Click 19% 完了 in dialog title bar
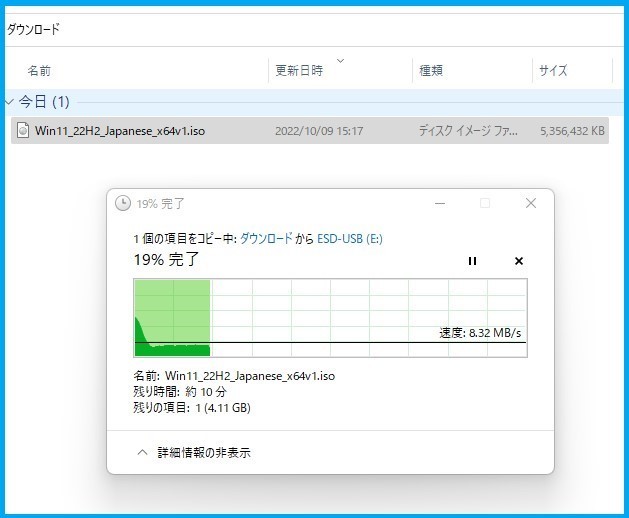Image resolution: width=629 pixels, height=518 pixels. 160,204
